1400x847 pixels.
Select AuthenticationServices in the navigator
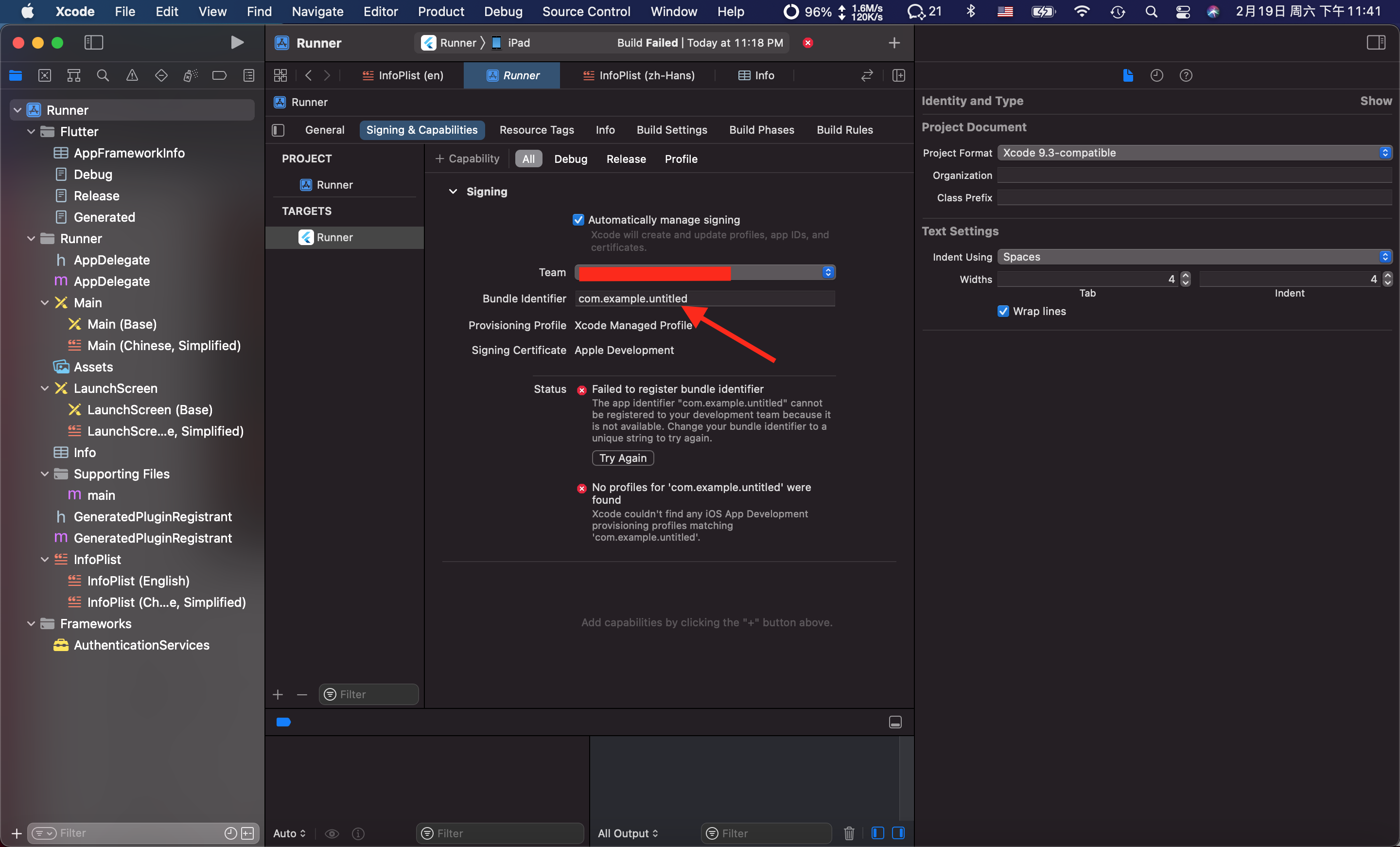(x=141, y=645)
